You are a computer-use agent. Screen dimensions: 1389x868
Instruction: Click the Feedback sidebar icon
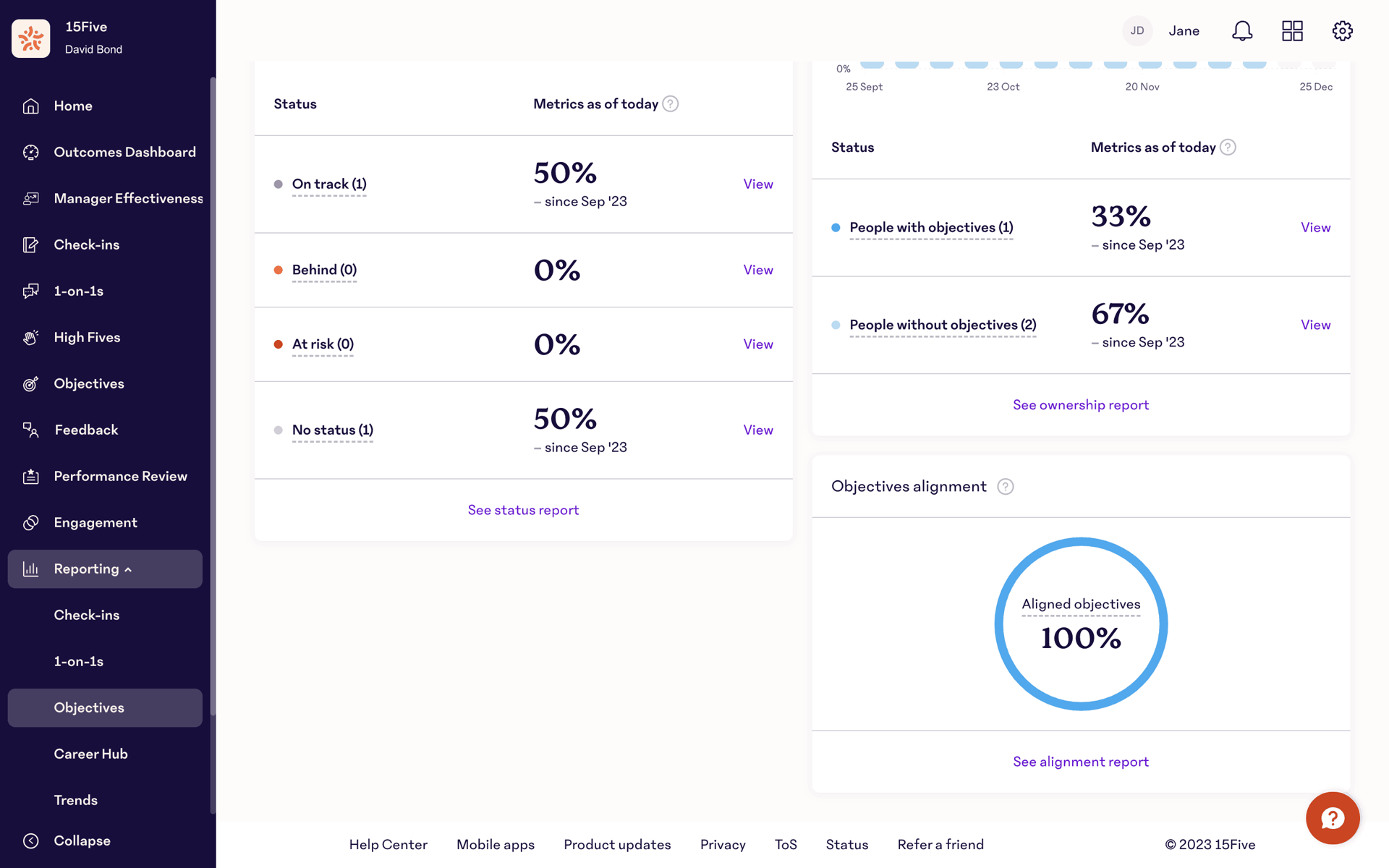(30, 430)
